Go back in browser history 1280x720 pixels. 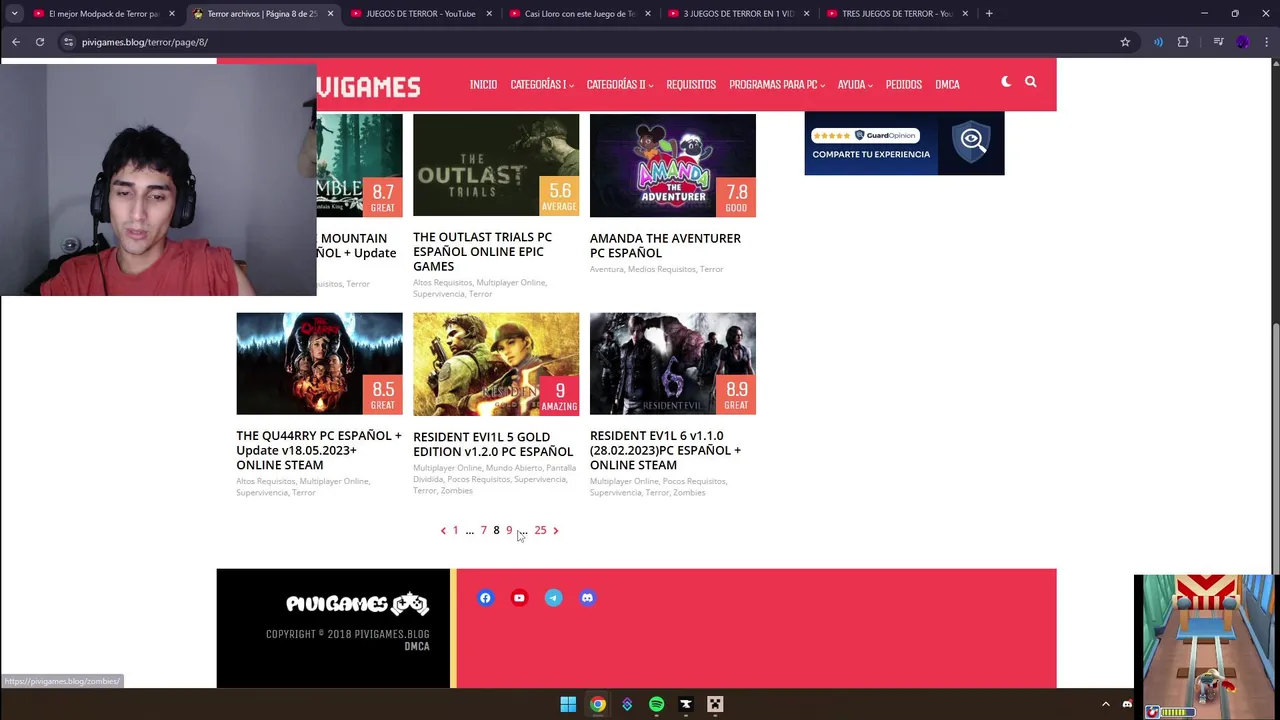click(x=16, y=42)
